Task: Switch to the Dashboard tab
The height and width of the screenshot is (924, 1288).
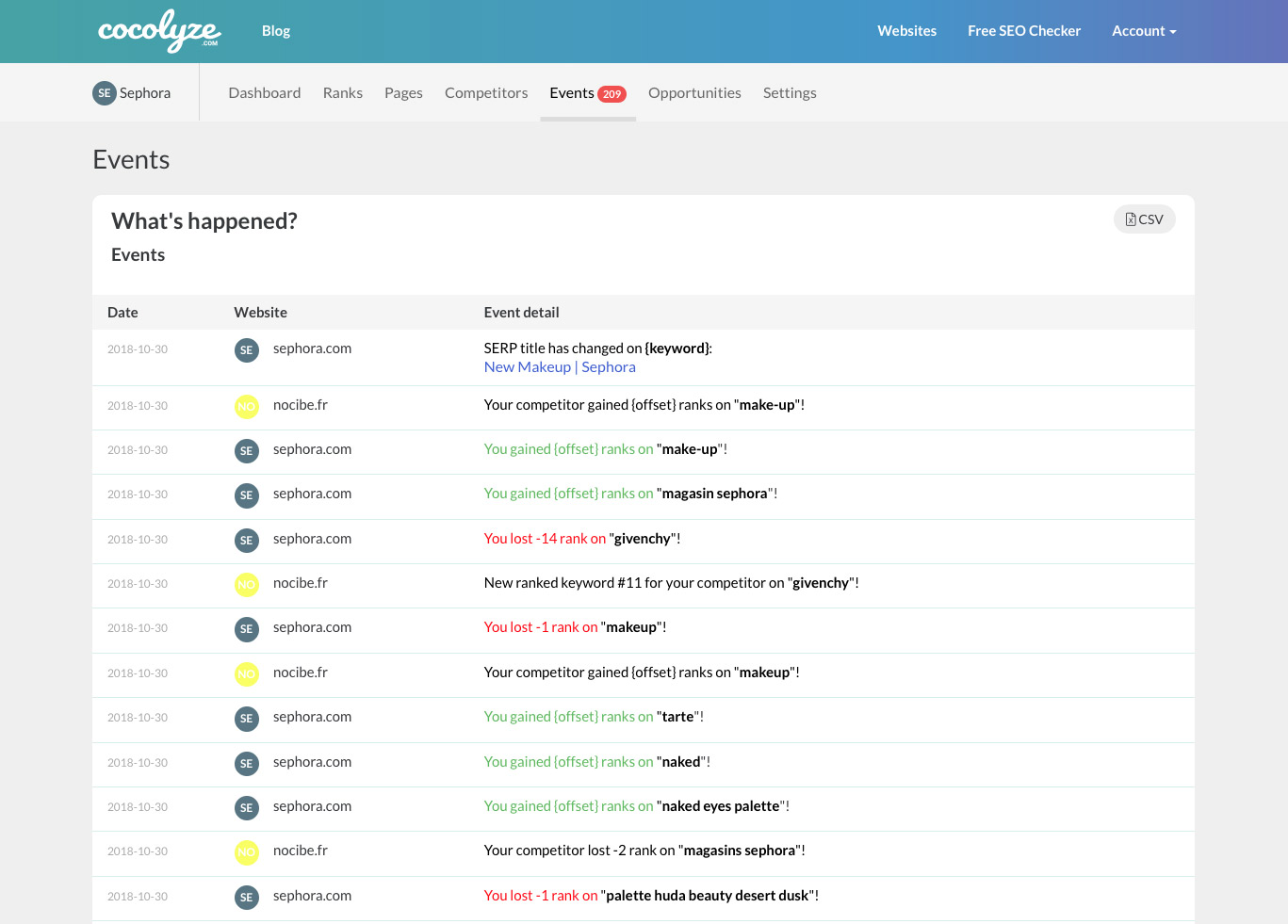Action: [x=265, y=93]
